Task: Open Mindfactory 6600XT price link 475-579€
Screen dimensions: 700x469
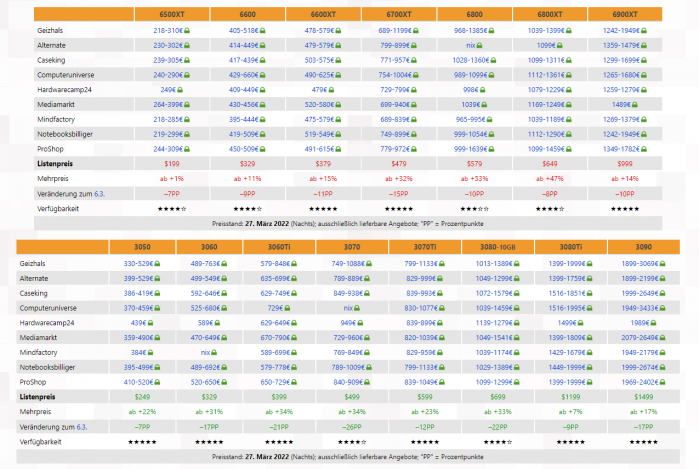Action: tap(320, 120)
